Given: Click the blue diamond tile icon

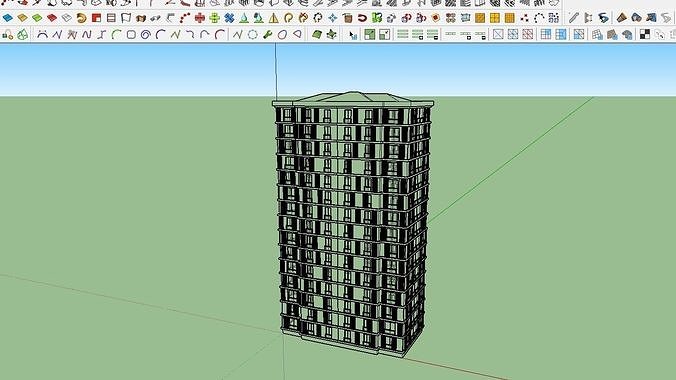Looking at the screenshot, I should click(8, 18).
